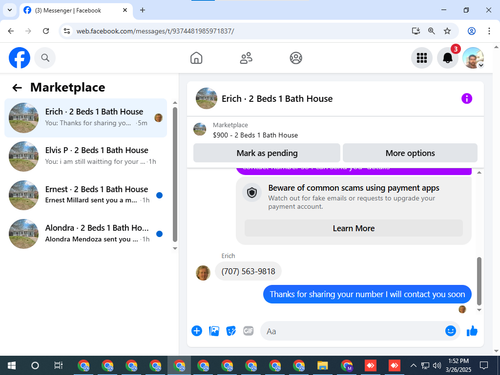
Task: Click the install app icon in address bar
Action: tap(415, 31)
